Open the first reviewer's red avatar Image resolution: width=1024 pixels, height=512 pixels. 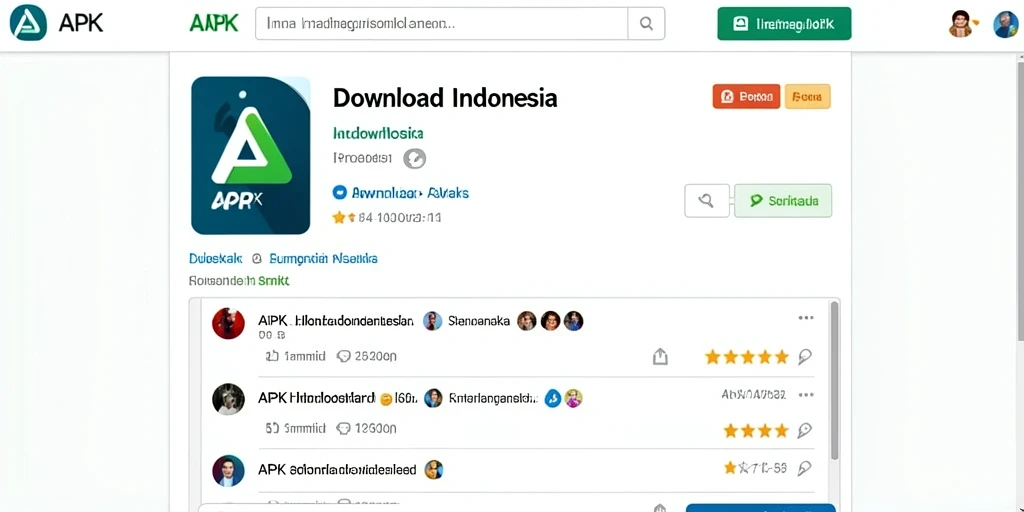tap(229, 323)
